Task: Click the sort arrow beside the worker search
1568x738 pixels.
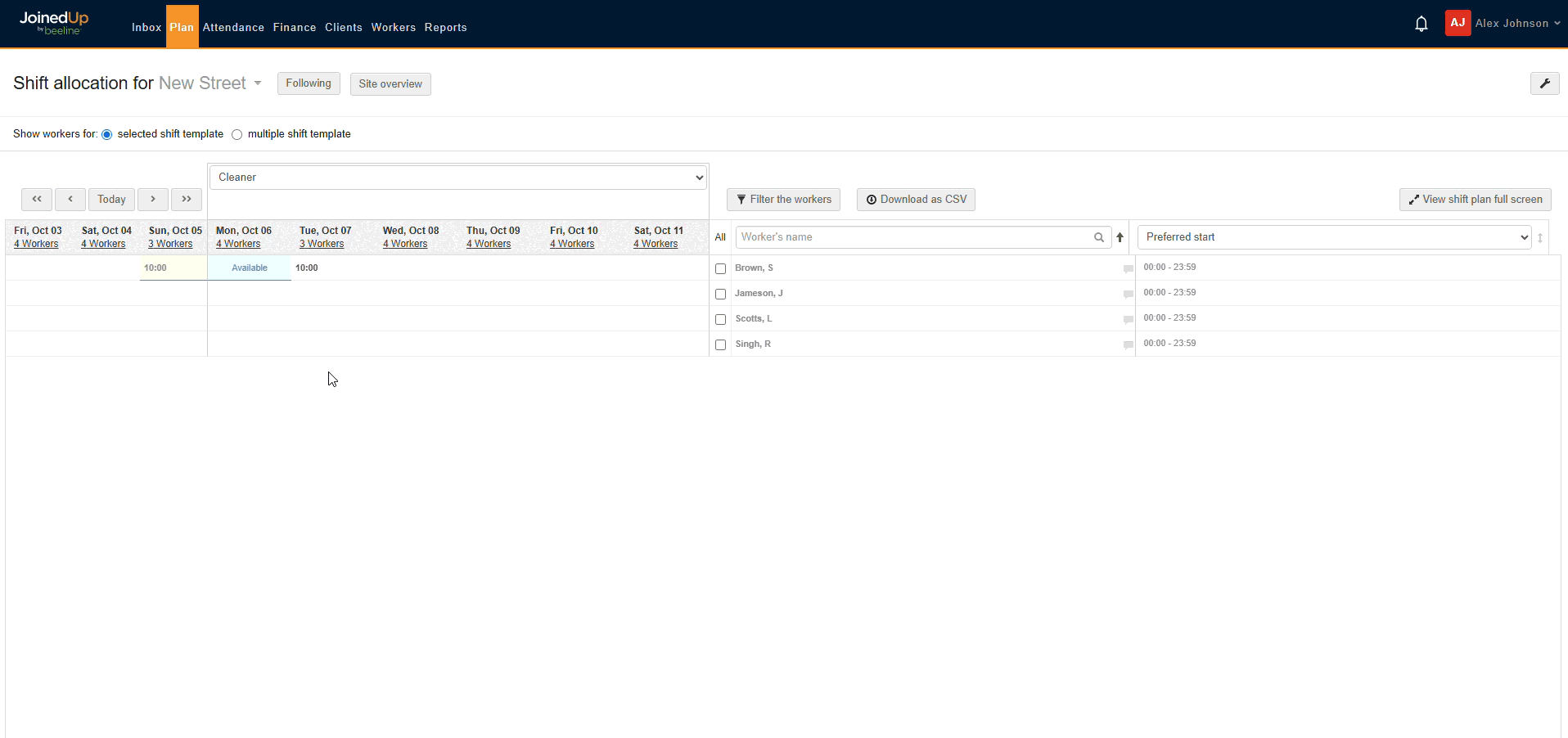Action: (x=1120, y=237)
